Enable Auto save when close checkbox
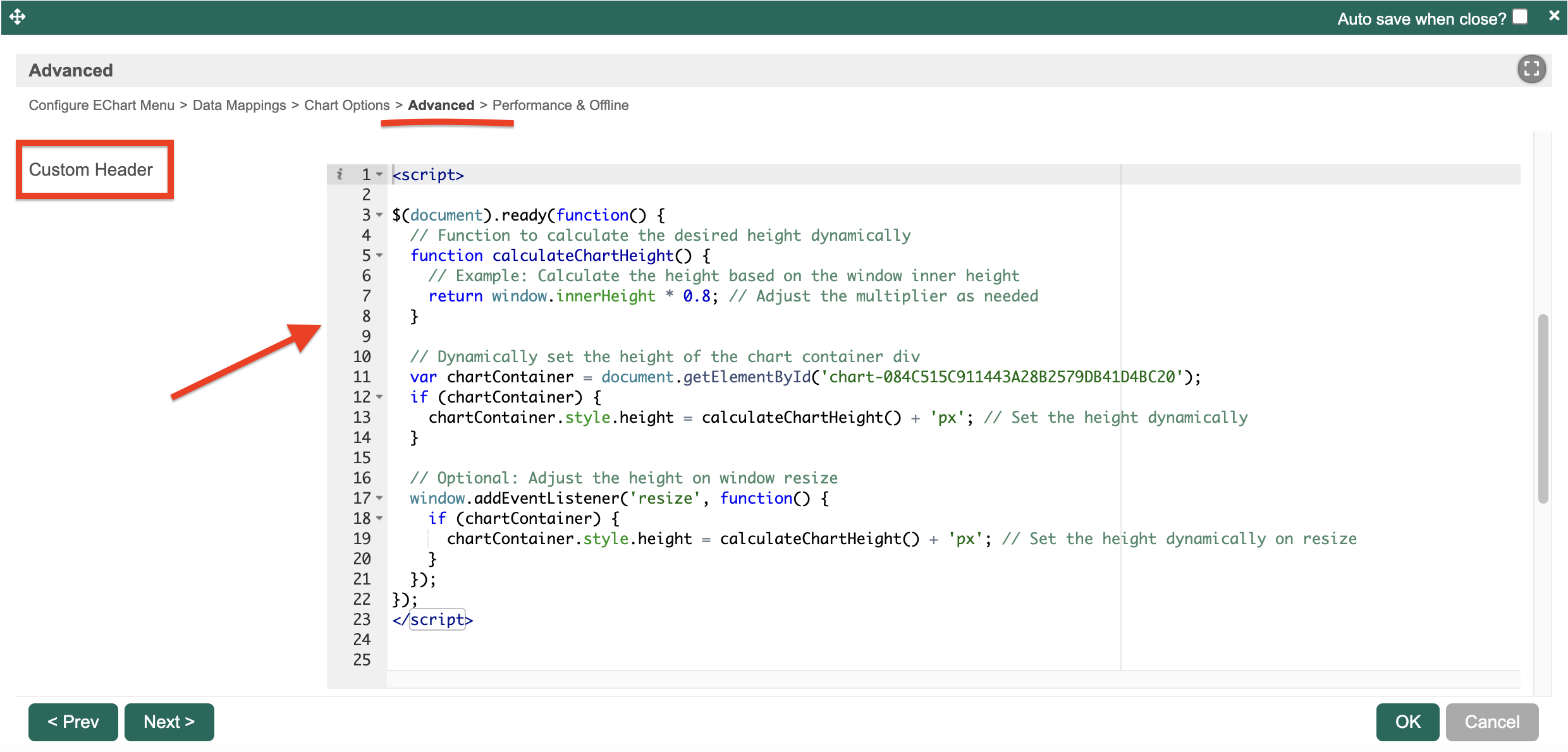The width and height of the screenshot is (1568, 752). coord(1520,16)
